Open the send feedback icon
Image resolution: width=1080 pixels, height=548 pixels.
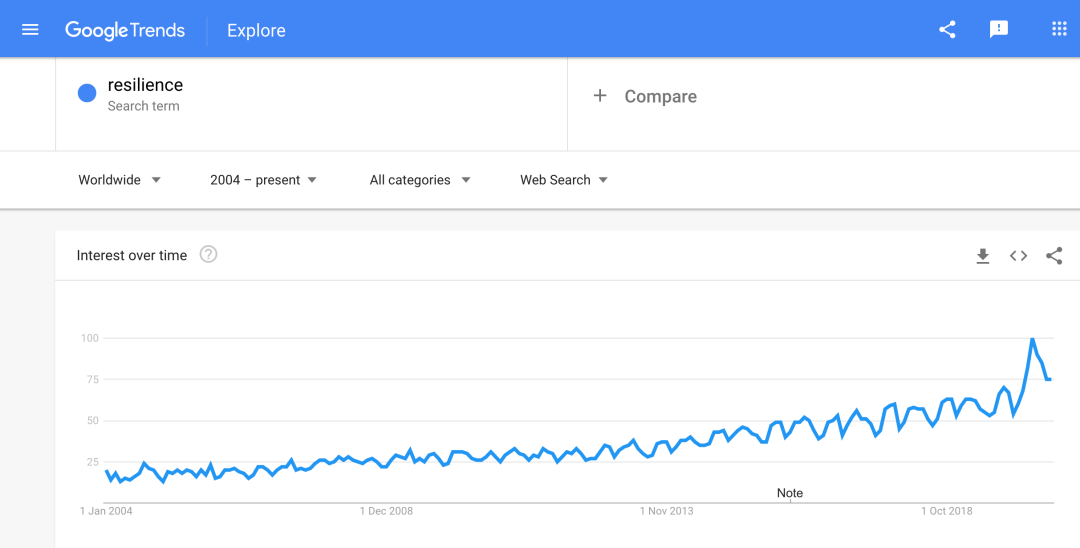point(999,30)
